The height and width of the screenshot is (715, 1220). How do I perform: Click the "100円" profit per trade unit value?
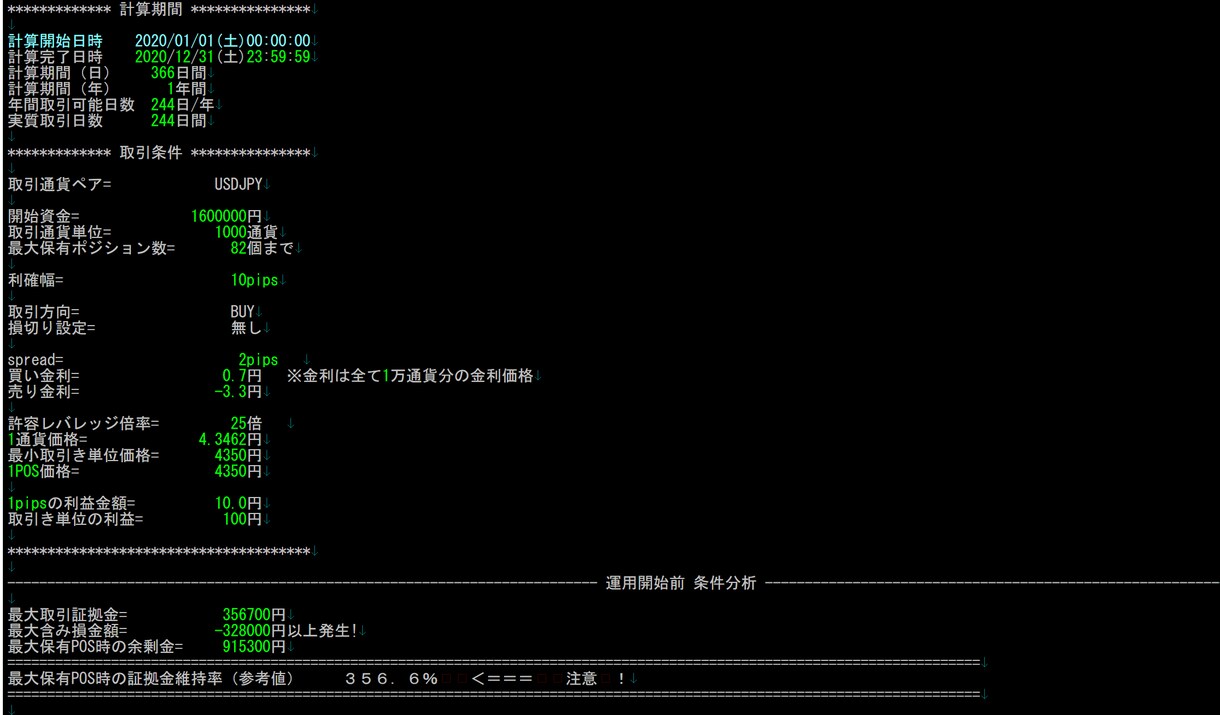click(x=243, y=521)
